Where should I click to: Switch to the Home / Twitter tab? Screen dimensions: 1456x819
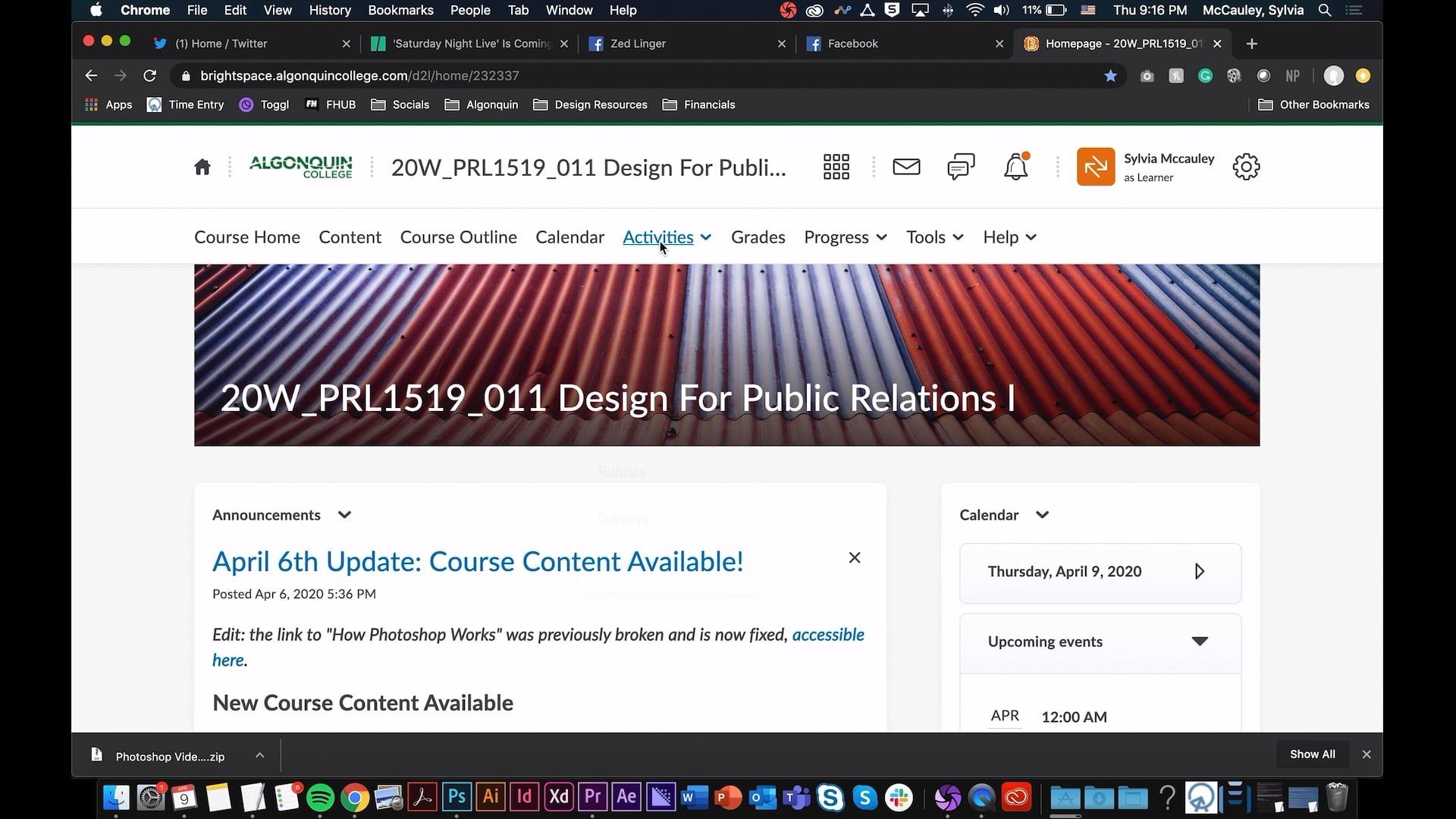coord(250,44)
